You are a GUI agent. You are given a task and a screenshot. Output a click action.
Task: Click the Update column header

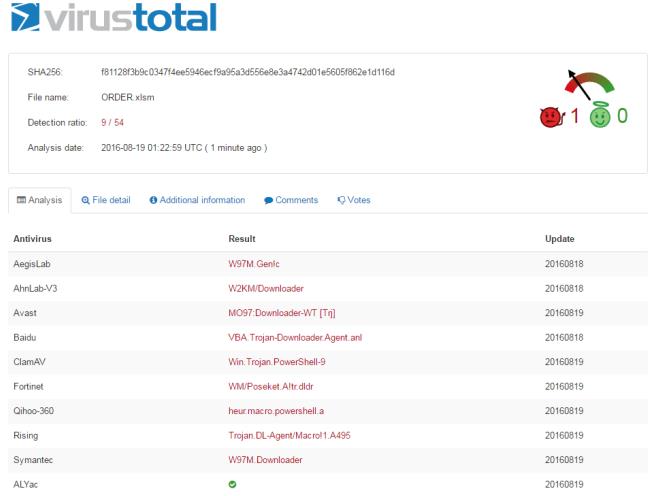559,239
